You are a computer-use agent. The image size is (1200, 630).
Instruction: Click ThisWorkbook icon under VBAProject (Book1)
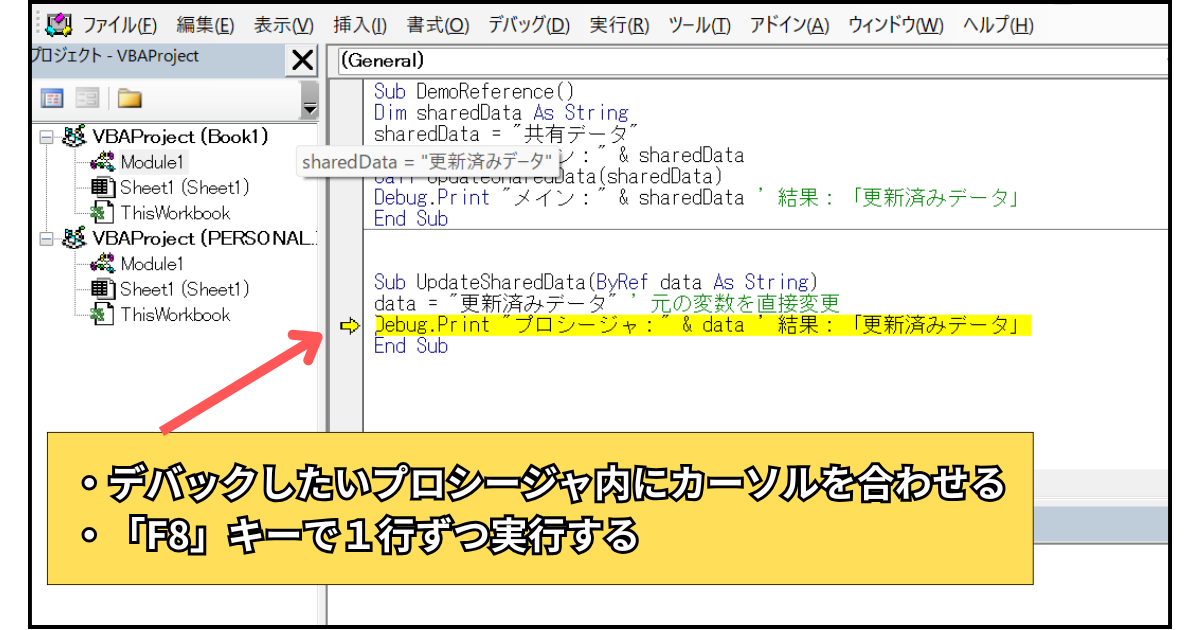point(103,213)
